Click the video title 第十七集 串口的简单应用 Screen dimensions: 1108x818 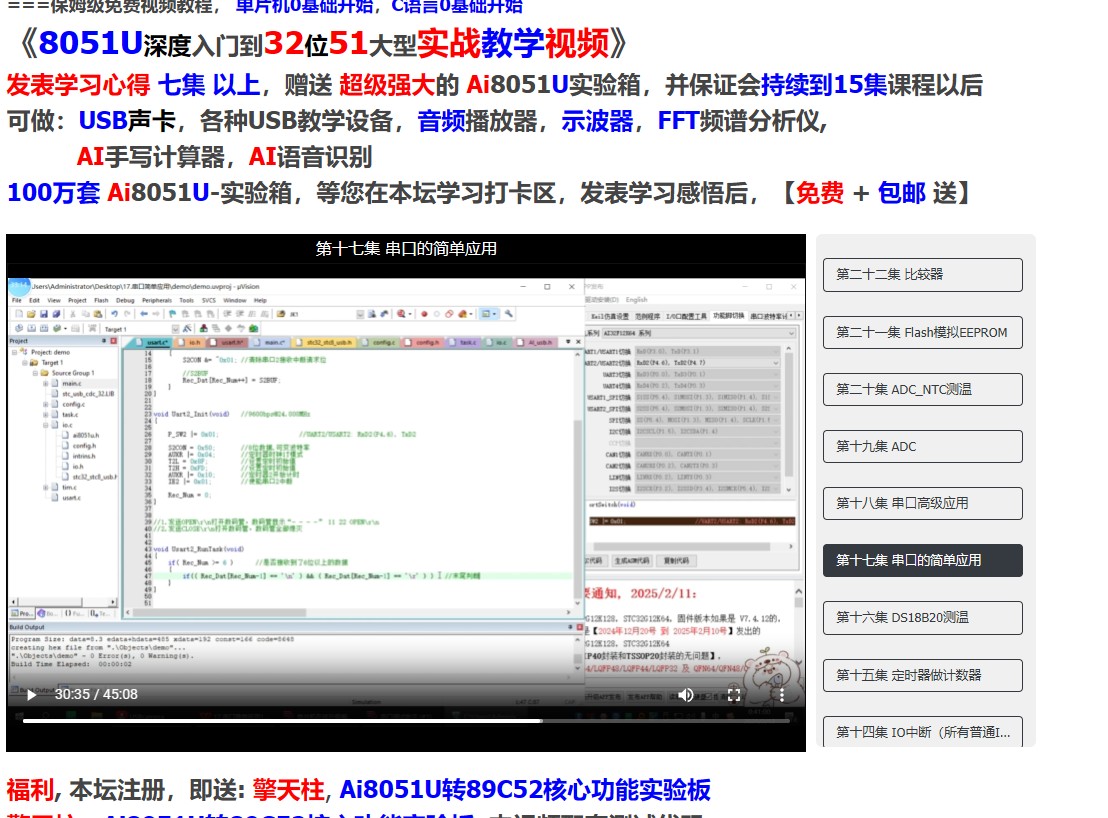click(x=406, y=249)
